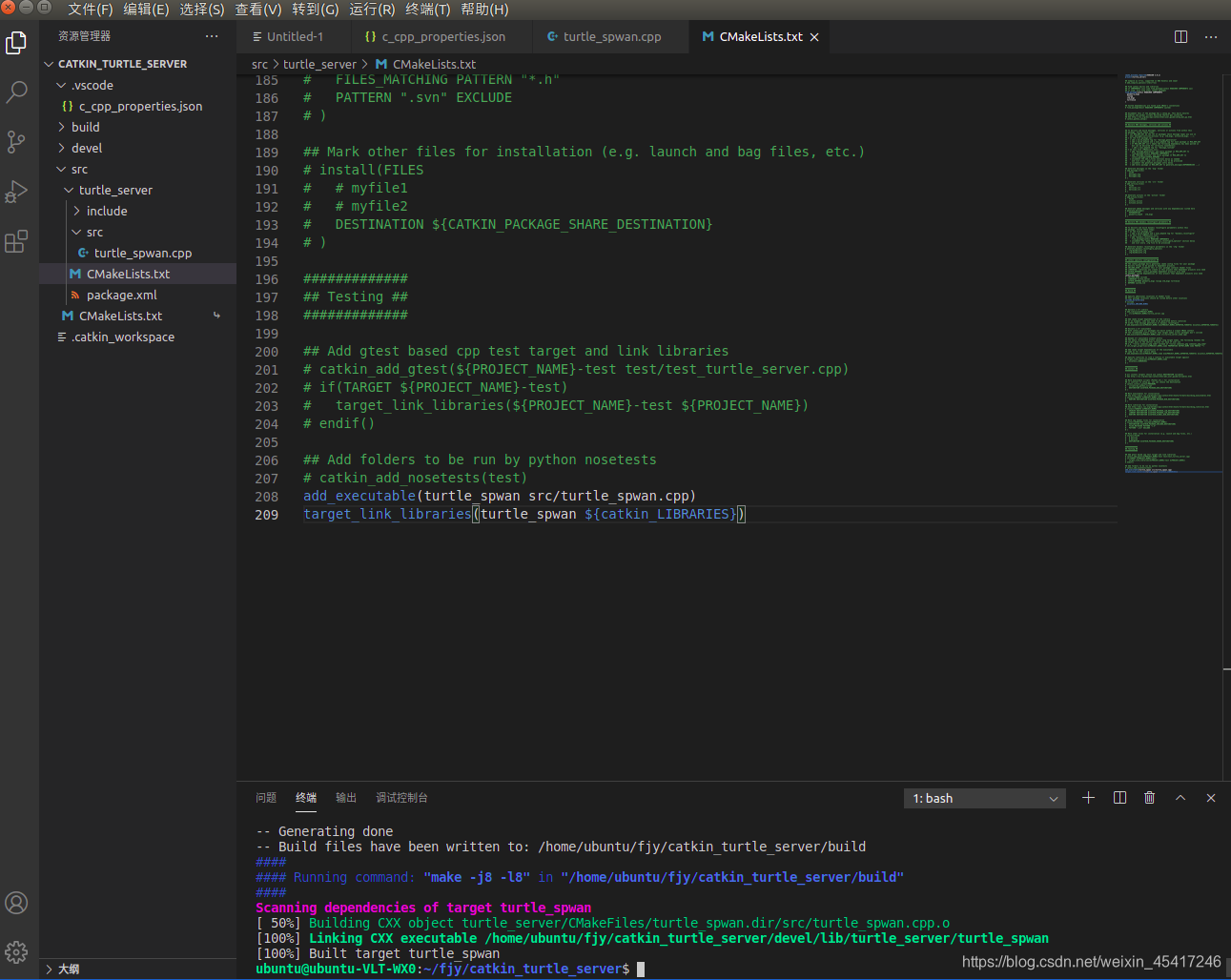Open the 终端(T) menu
Image resolution: width=1231 pixels, height=980 pixels.
tap(428, 10)
